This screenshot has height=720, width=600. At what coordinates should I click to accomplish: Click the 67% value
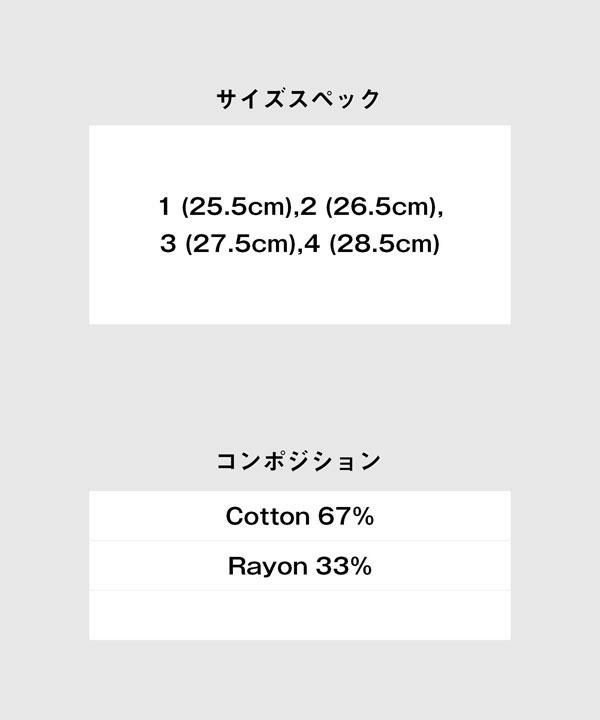click(x=346, y=516)
